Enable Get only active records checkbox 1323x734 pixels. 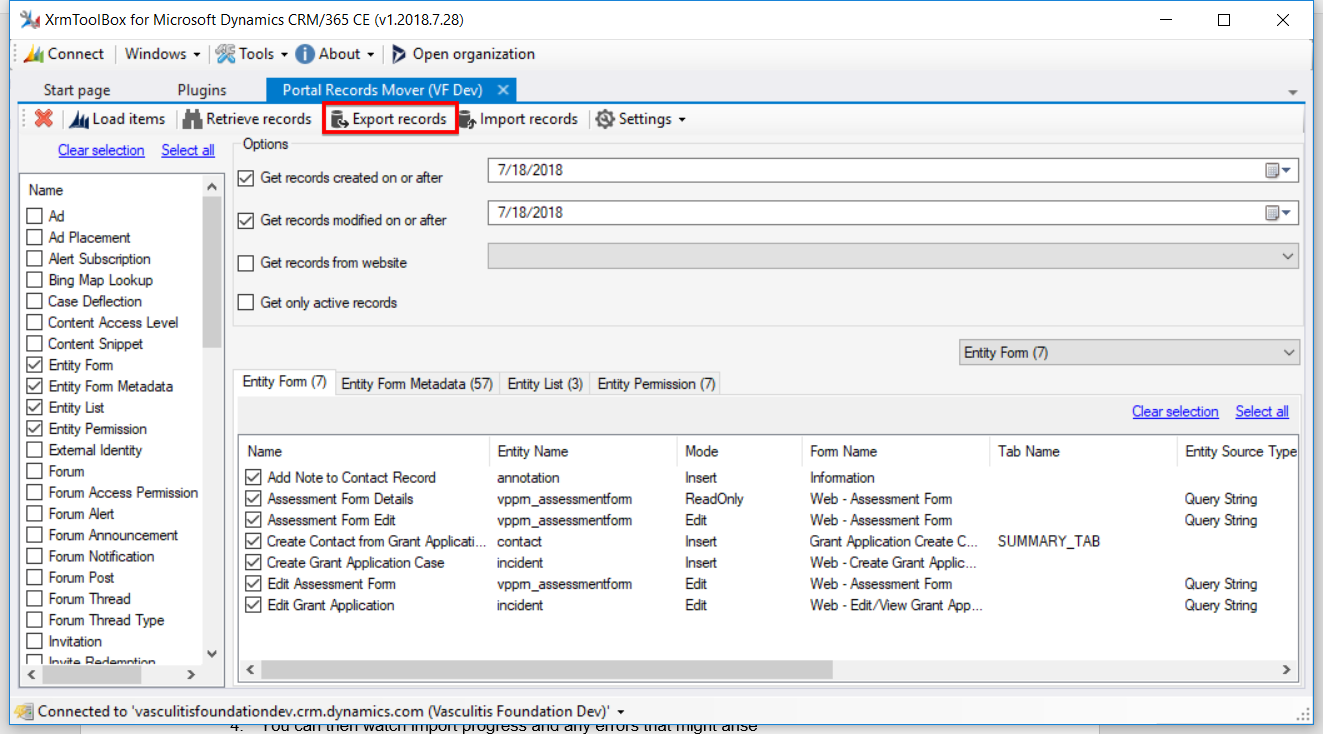(x=246, y=303)
